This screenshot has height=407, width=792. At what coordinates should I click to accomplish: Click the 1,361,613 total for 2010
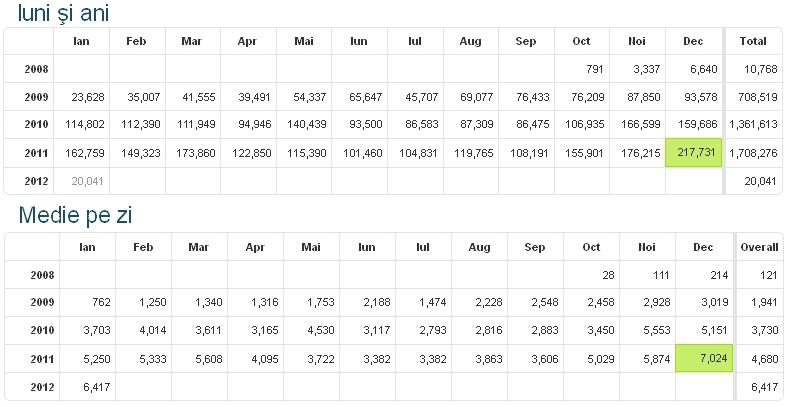(753, 124)
